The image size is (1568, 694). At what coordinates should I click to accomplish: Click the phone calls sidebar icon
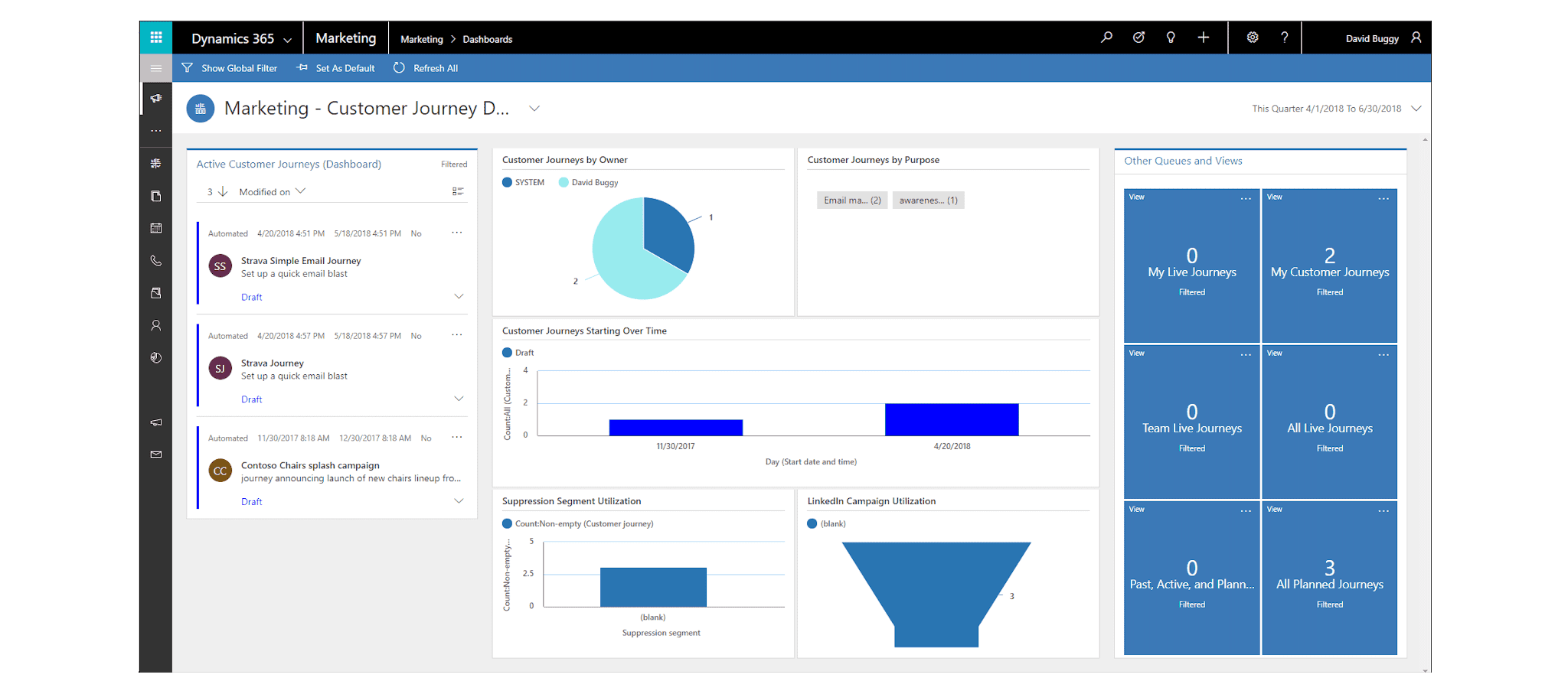pyautogui.click(x=156, y=261)
